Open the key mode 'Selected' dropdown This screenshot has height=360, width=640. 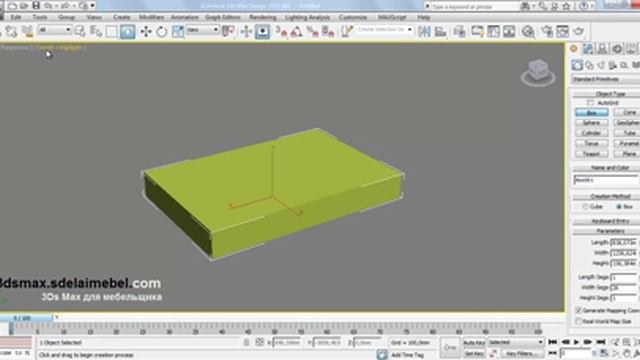pyautogui.click(x=516, y=342)
